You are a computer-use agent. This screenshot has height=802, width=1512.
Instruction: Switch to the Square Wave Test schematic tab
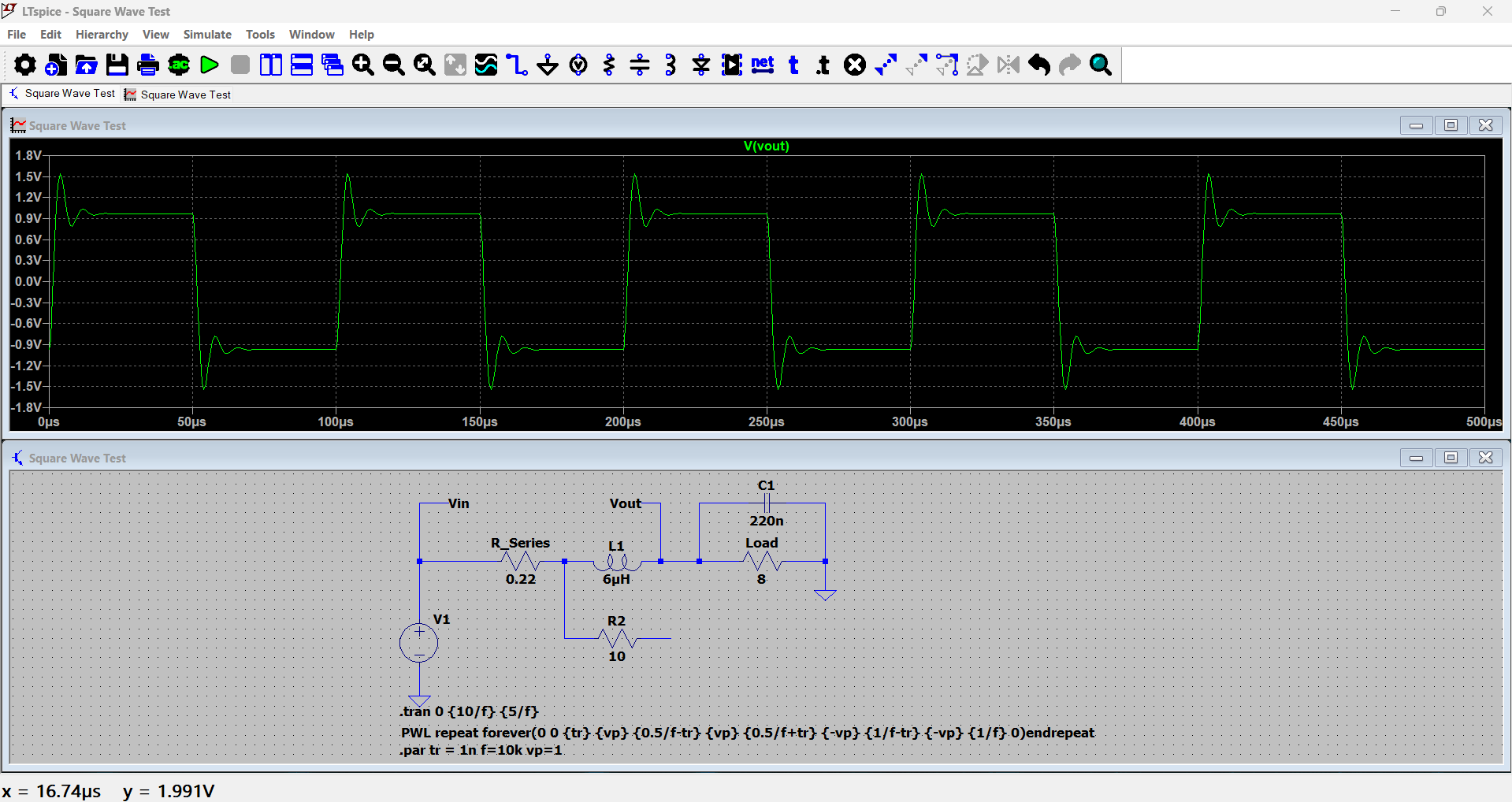[61, 94]
